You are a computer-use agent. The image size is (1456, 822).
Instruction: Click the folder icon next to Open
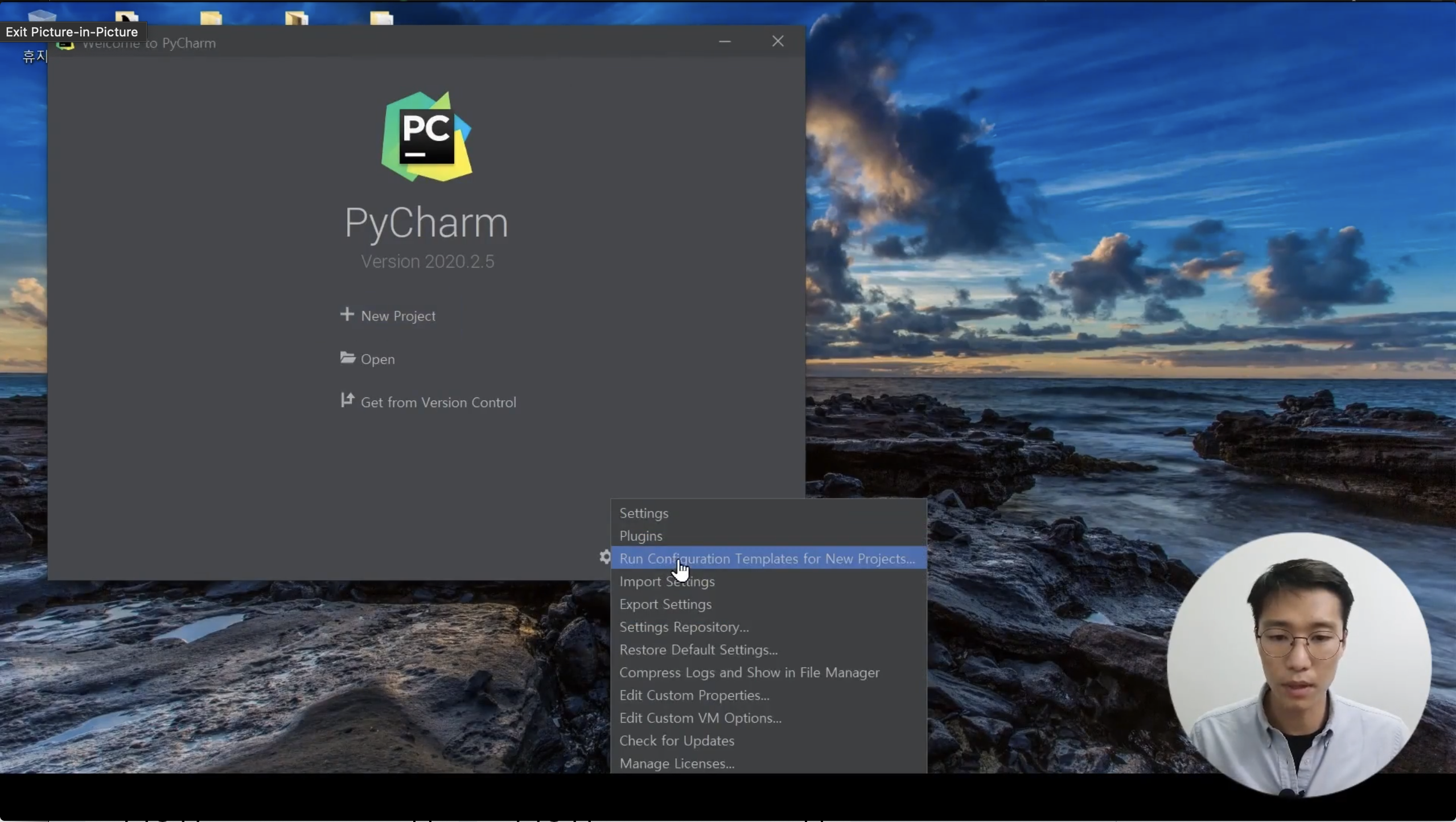(x=348, y=358)
